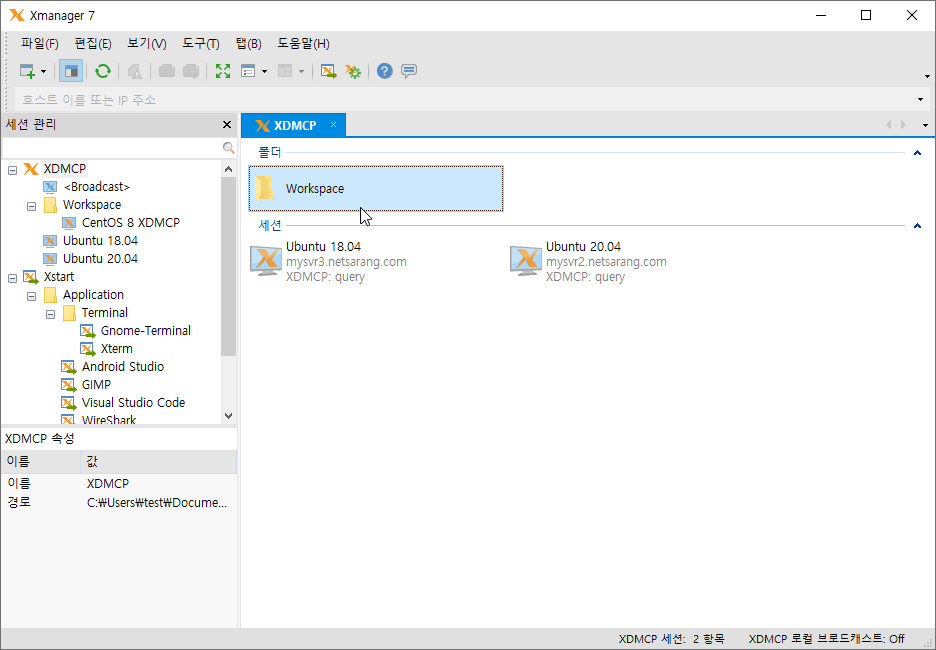Click the feedback speech bubble icon

pyautogui.click(x=409, y=71)
